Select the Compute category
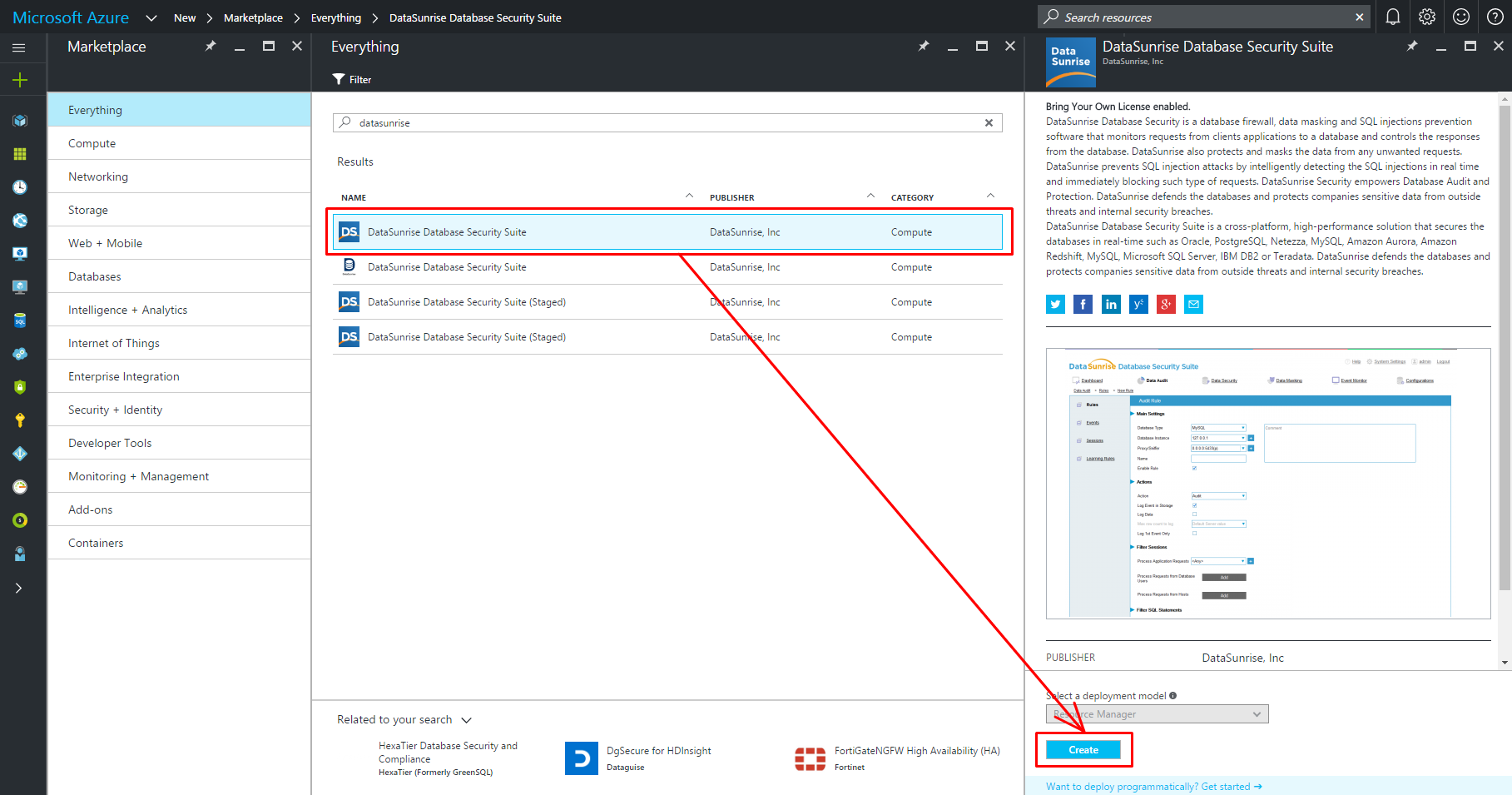 click(x=179, y=143)
